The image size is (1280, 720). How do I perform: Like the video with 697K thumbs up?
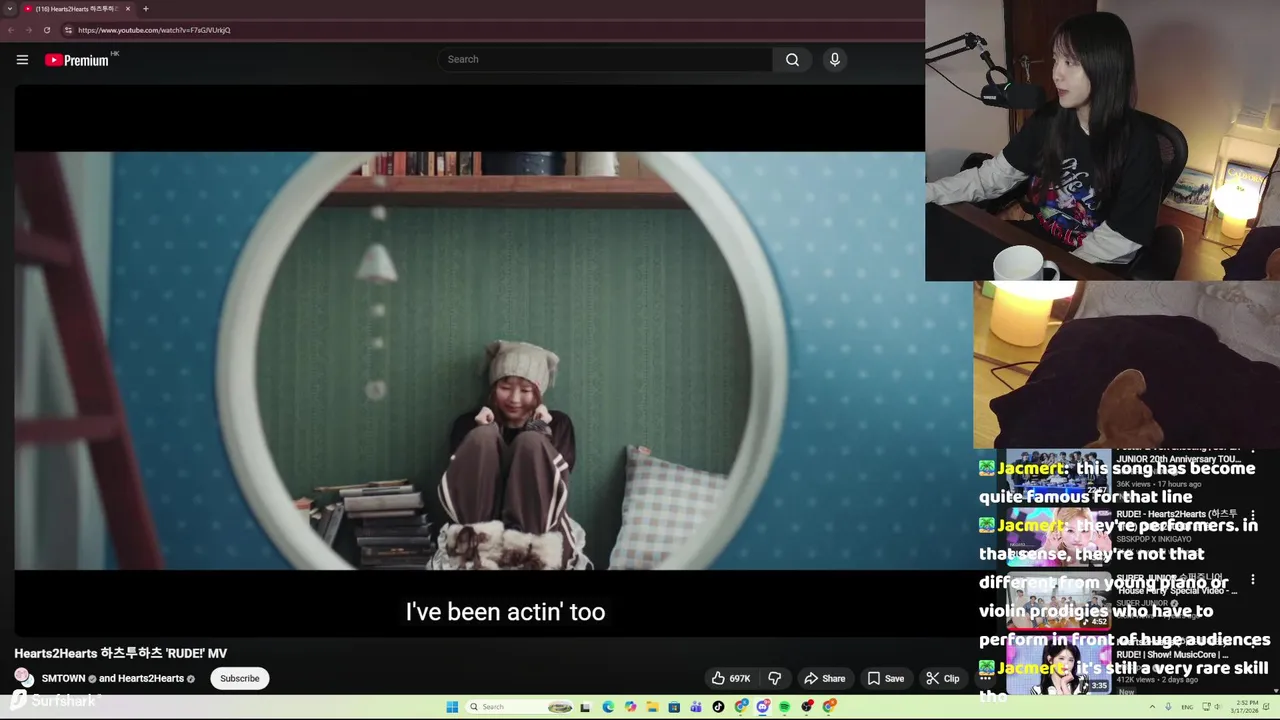pos(730,678)
